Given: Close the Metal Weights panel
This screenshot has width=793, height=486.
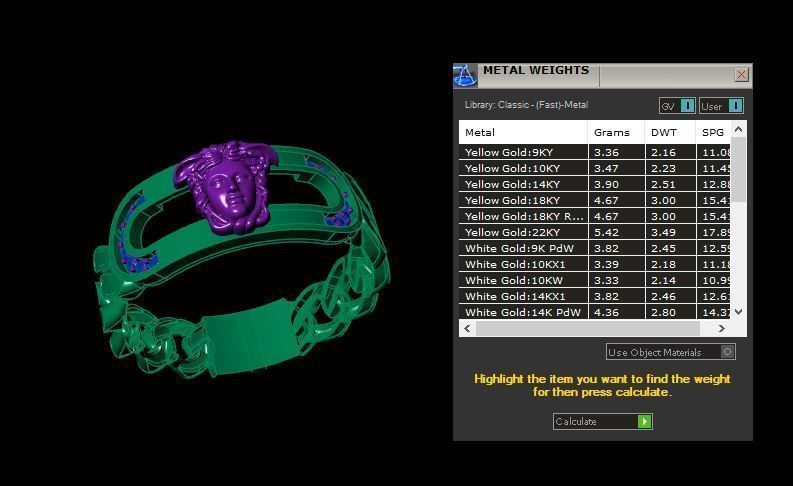Looking at the screenshot, I should click(x=741, y=75).
